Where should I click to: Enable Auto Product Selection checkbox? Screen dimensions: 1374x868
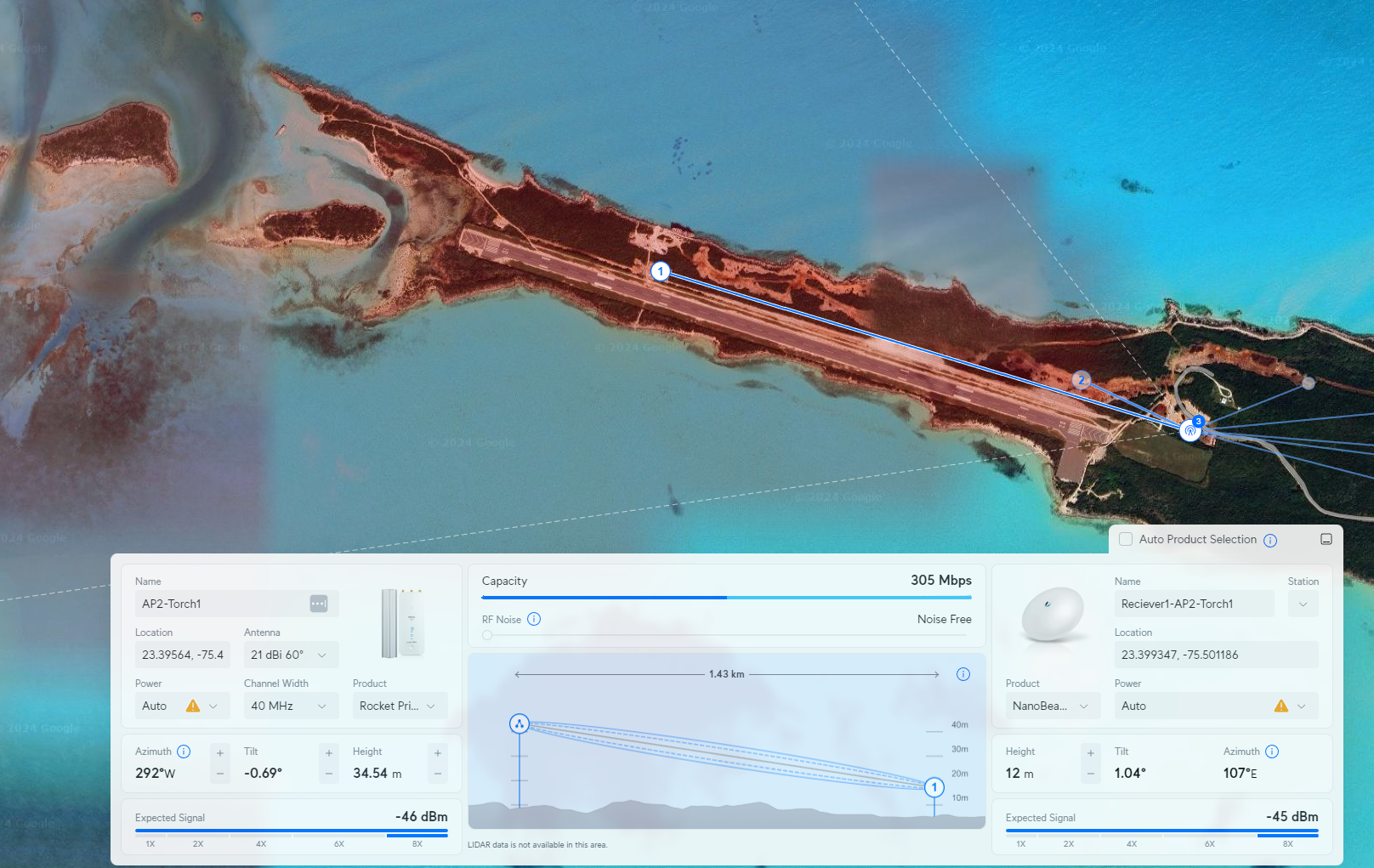(x=1126, y=539)
